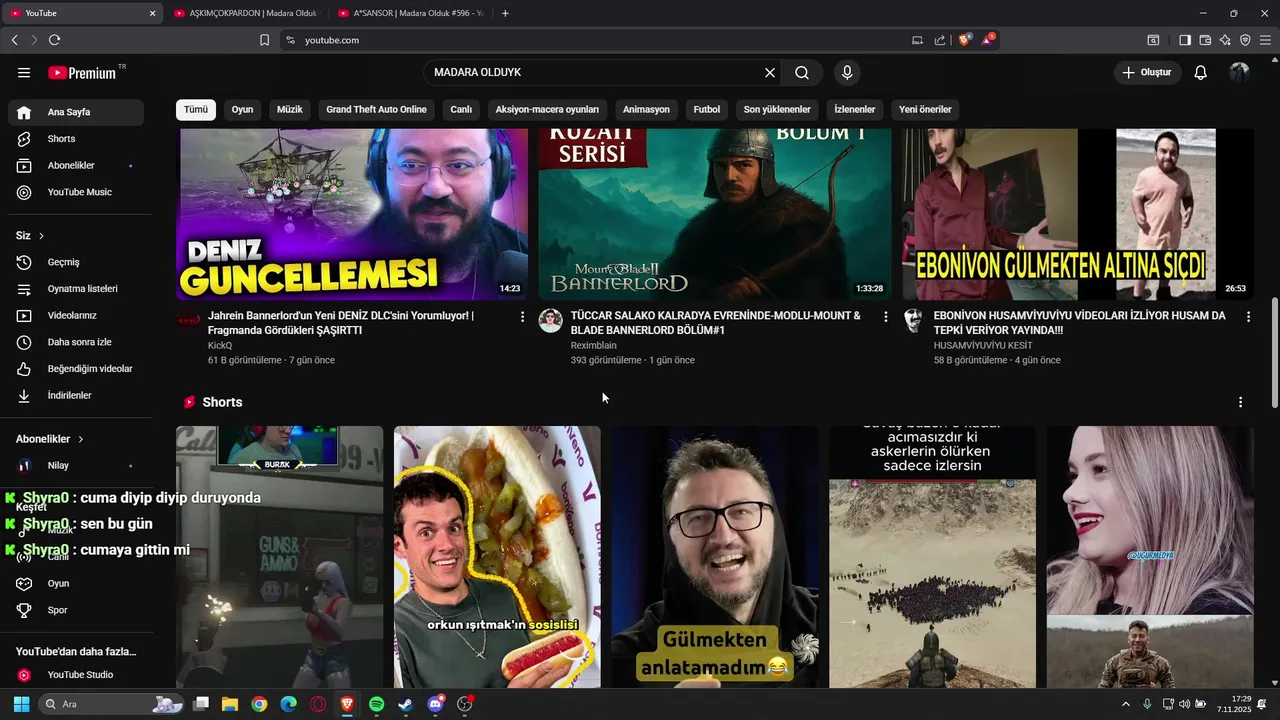Open Brave Wallet icon
The image size is (1280, 720).
point(1205,40)
